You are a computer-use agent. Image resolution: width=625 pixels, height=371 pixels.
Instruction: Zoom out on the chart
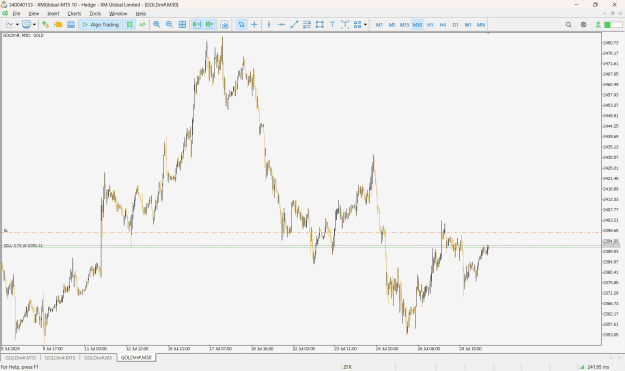tap(169, 25)
